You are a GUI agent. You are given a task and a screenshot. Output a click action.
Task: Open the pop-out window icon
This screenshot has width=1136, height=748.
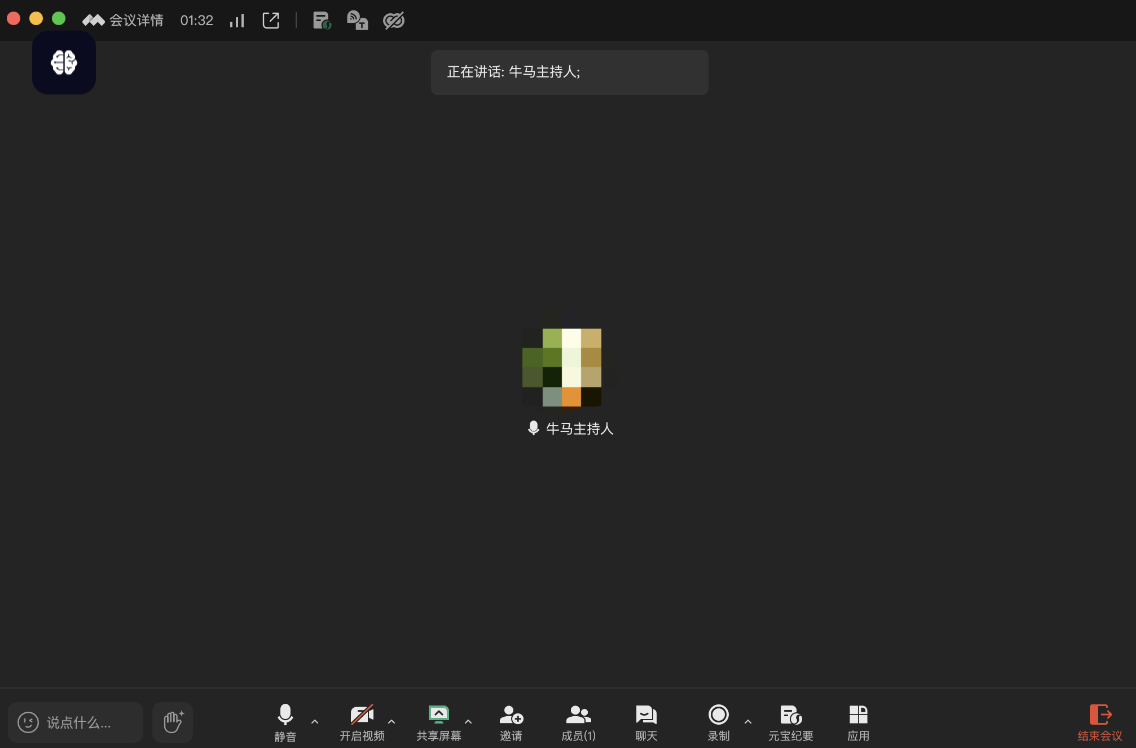270,19
